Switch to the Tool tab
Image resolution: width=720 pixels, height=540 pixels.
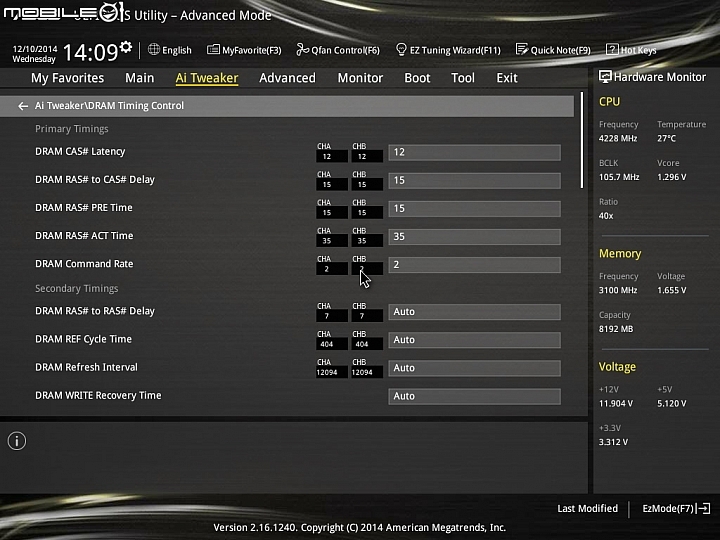[x=463, y=78]
